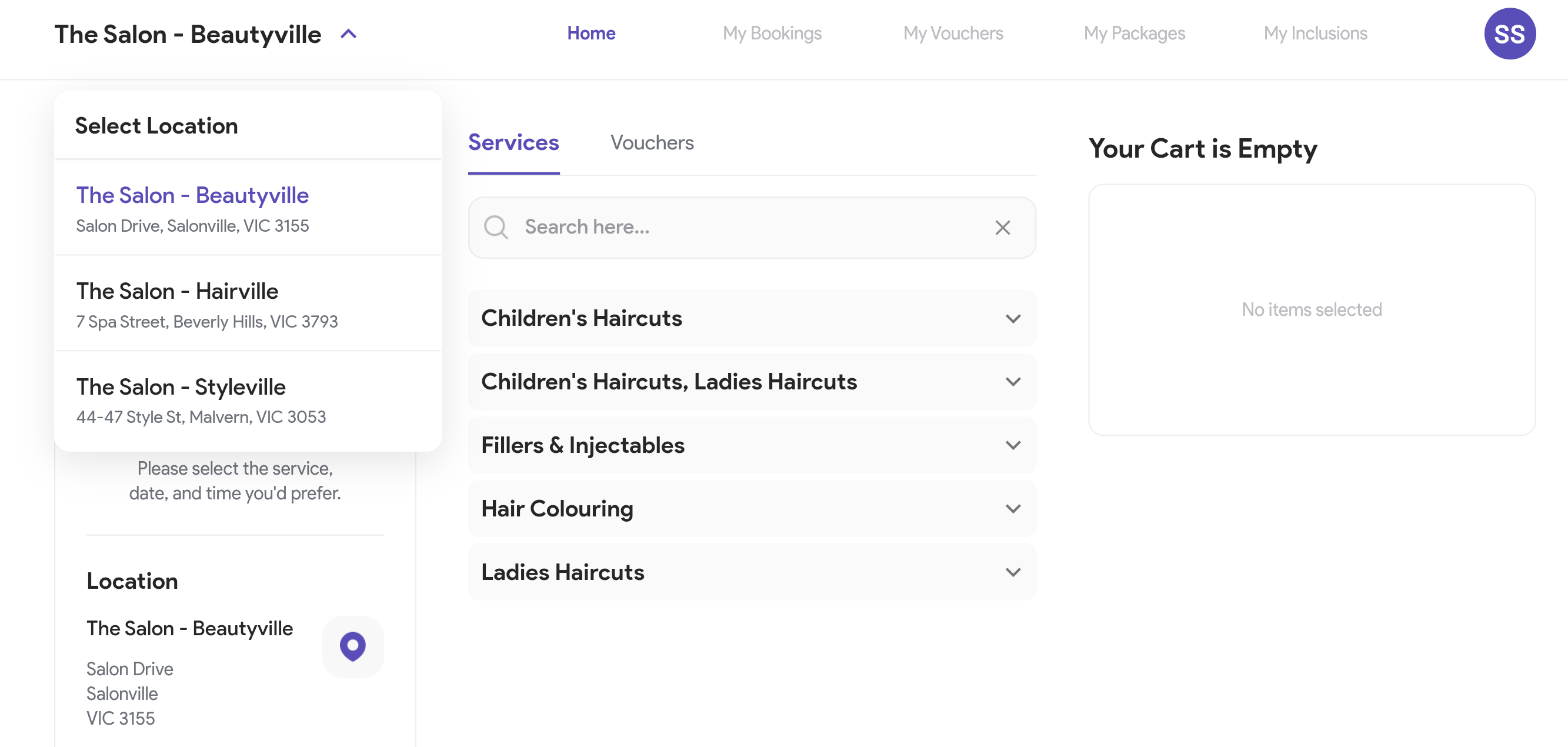Expand Children's Haircuts, Ladies Haircuts category
Viewport: 1568px width, 747px height.
(752, 382)
